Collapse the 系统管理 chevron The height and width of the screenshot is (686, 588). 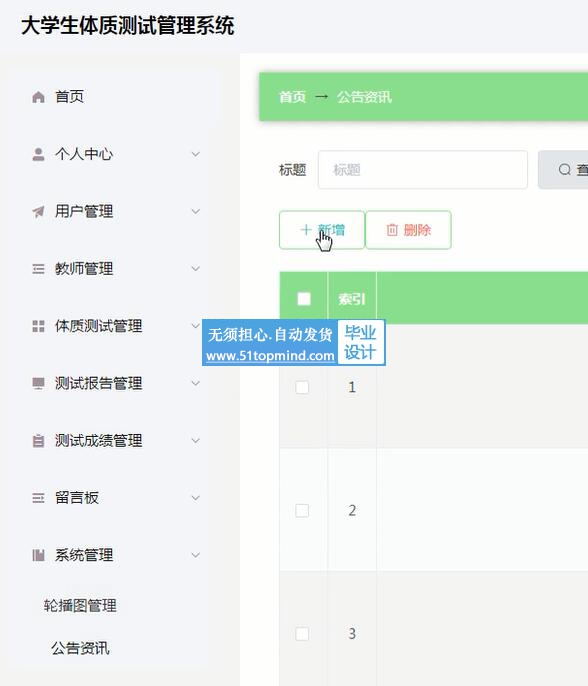[x=196, y=555]
